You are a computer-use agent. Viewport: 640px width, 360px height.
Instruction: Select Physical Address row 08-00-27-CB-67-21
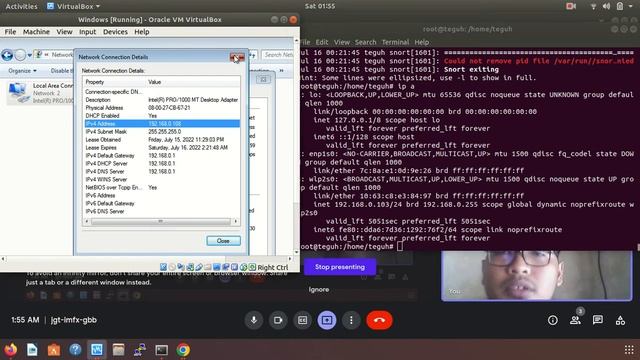pyautogui.click(x=162, y=108)
